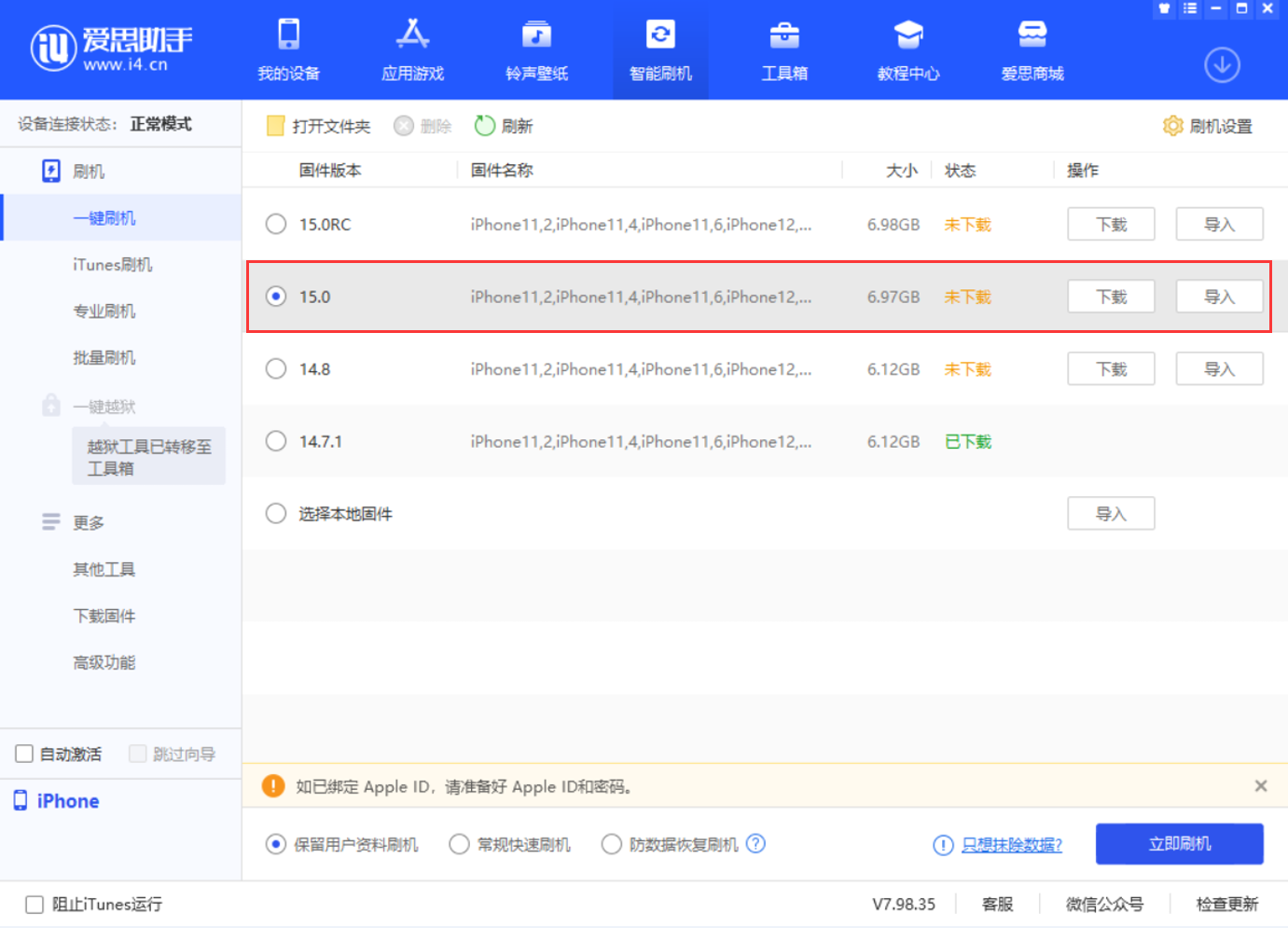
Task: Select 常规快速刷机 flash mode
Action: pyautogui.click(x=459, y=843)
